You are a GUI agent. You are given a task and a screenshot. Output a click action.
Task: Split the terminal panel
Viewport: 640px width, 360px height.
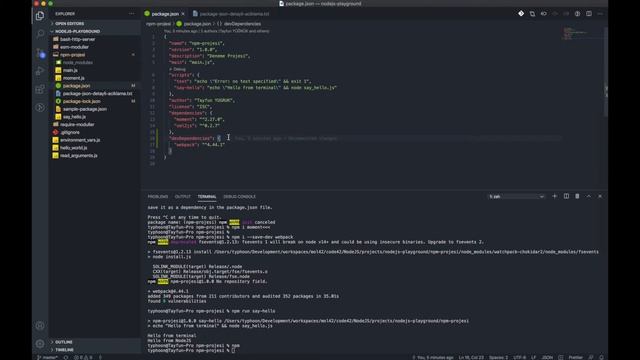pos(566,196)
